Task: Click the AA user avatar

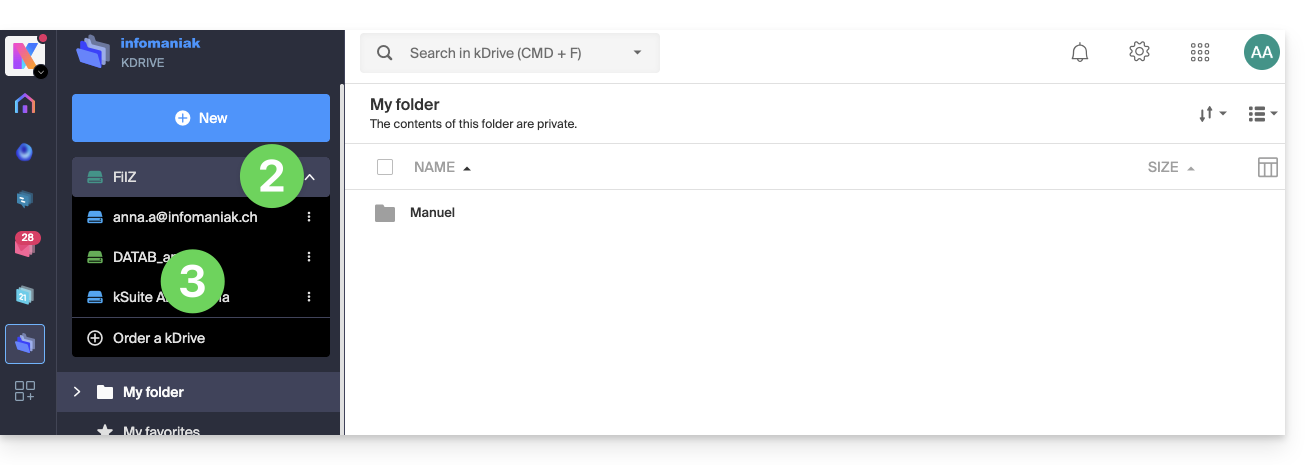Action: pyautogui.click(x=1261, y=53)
